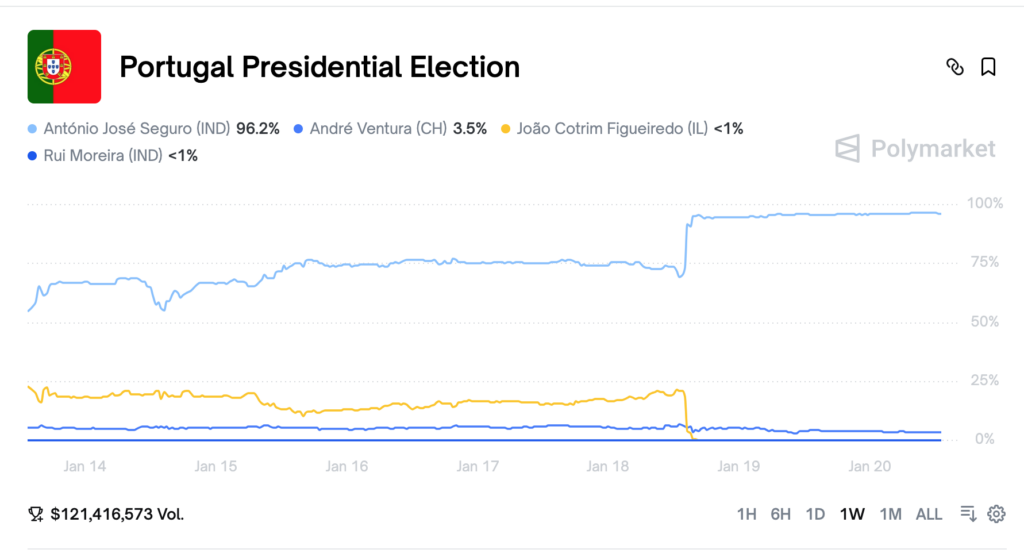The width and height of the screenshot is (1024, 553).
Task: Click the $121,416,573 Vol. text
Action: 117,514
